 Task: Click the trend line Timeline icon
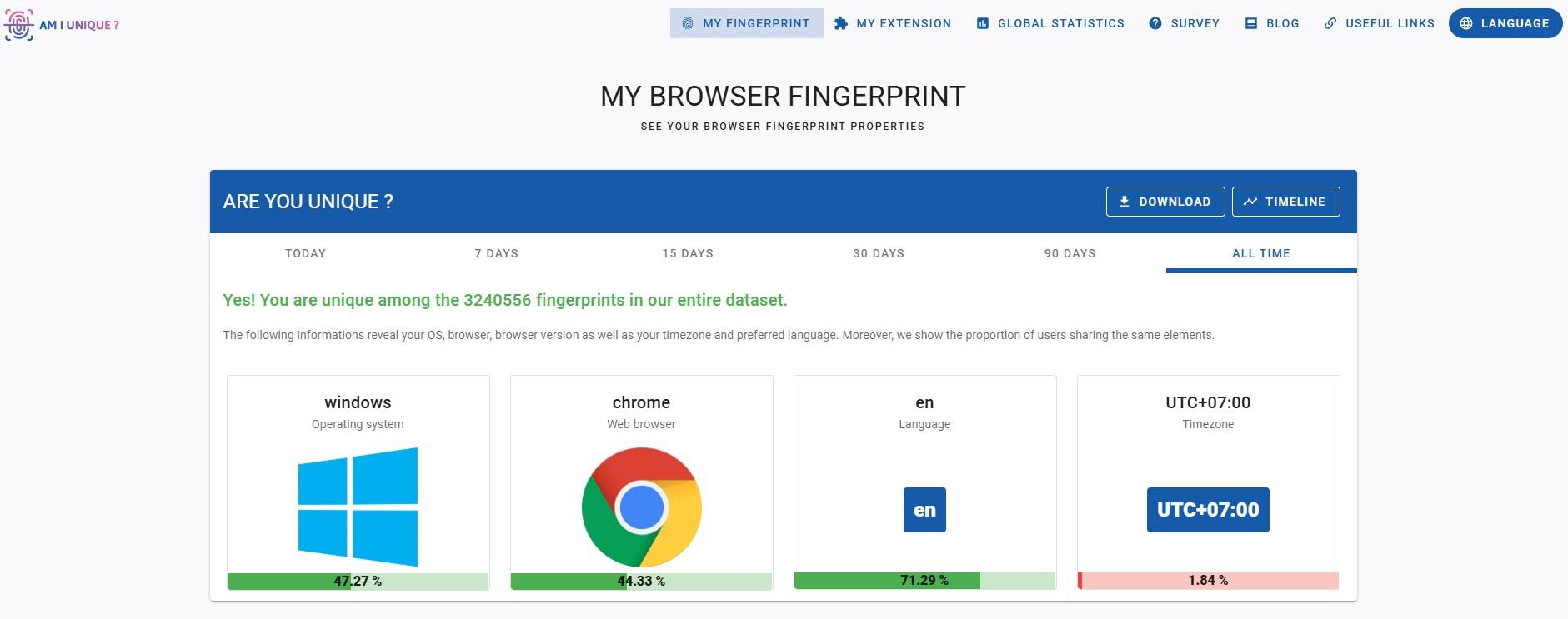click(1250, 202)
